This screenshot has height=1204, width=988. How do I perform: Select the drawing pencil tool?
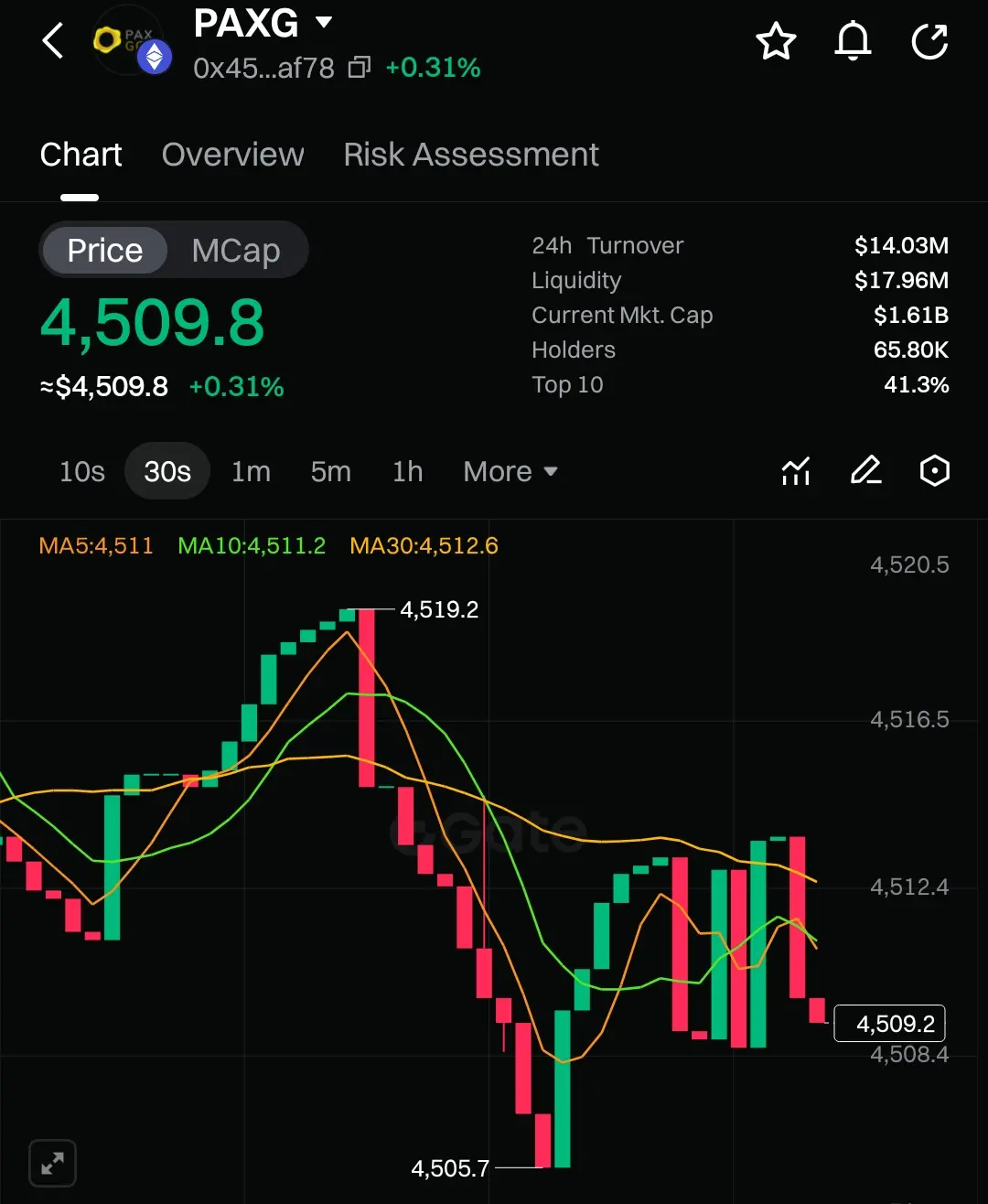[865, 470]
